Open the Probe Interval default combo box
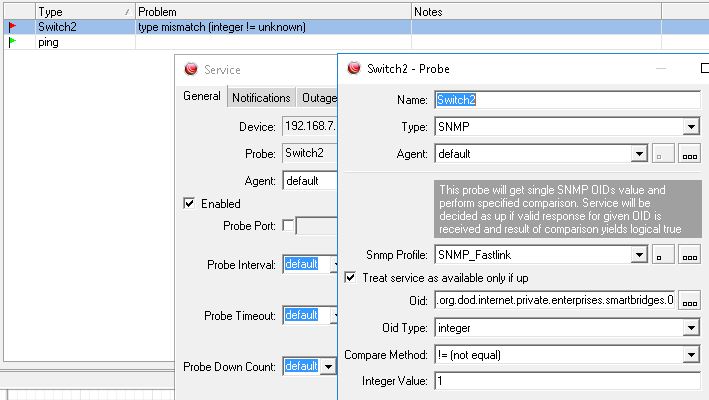This screenshot has width=709, height=400. [x=310, y=264]
